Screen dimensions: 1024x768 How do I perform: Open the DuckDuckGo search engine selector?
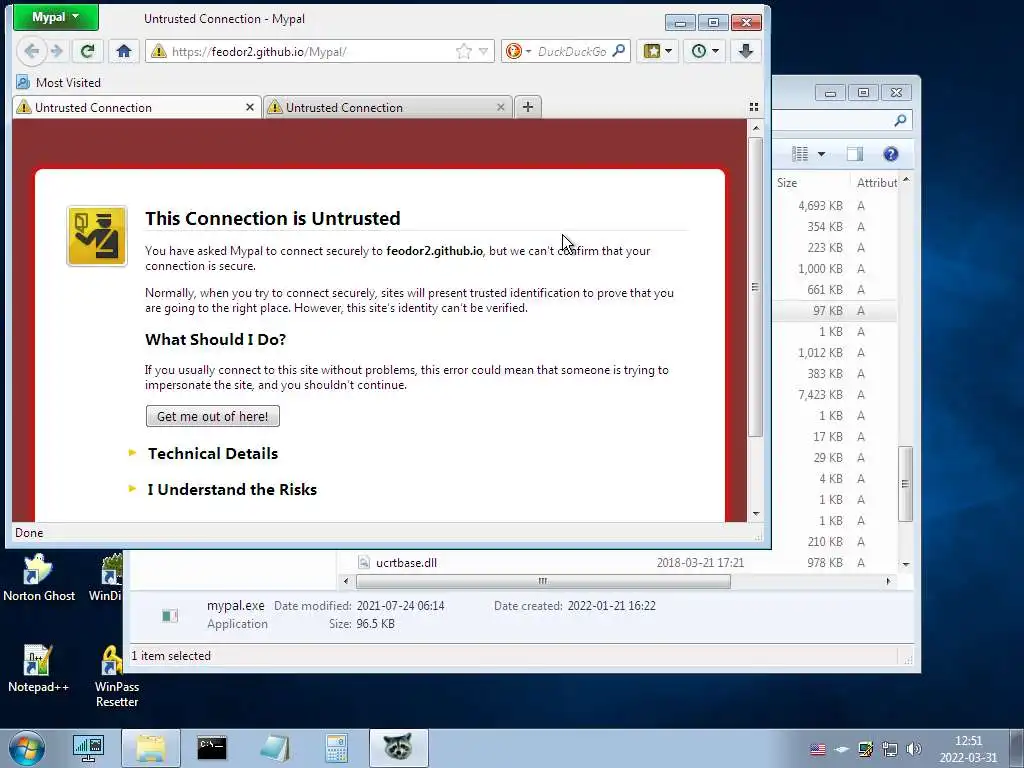[x=519, y=51]
